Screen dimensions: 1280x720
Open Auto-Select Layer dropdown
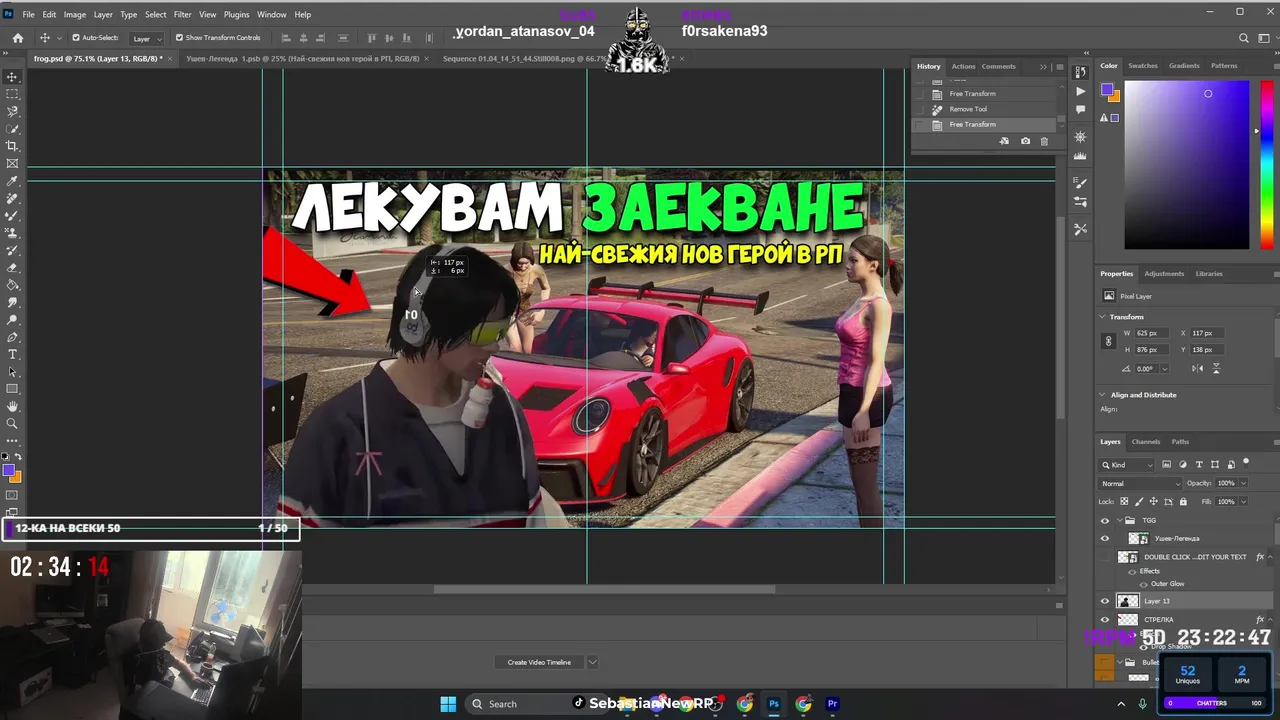tap(146, 38)
